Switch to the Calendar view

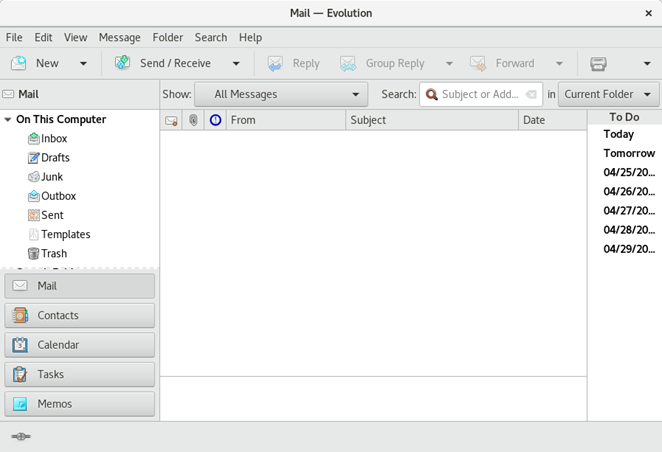79,345
